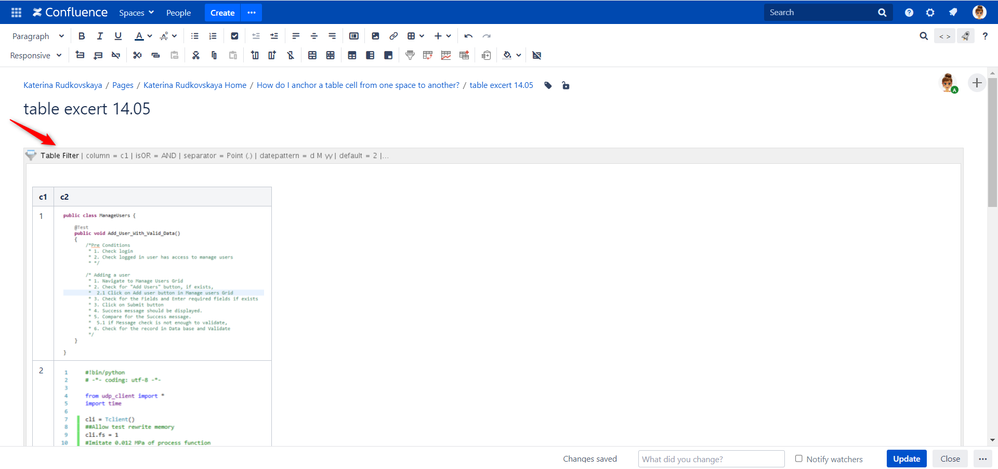Open the top bar help menu
Image resolution: width=998 pixels, height=469 pixels.
(x=909, y=12)
